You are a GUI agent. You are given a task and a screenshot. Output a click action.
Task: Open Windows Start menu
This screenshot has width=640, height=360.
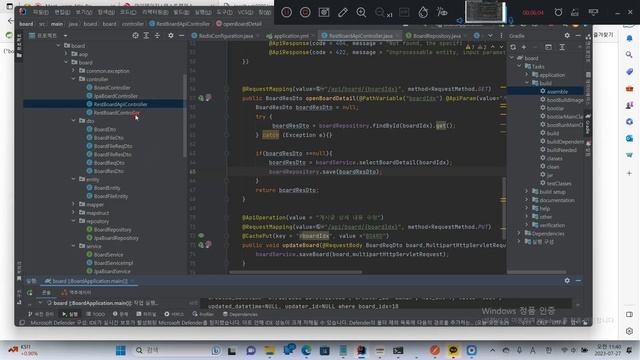[x=121, y=350]
